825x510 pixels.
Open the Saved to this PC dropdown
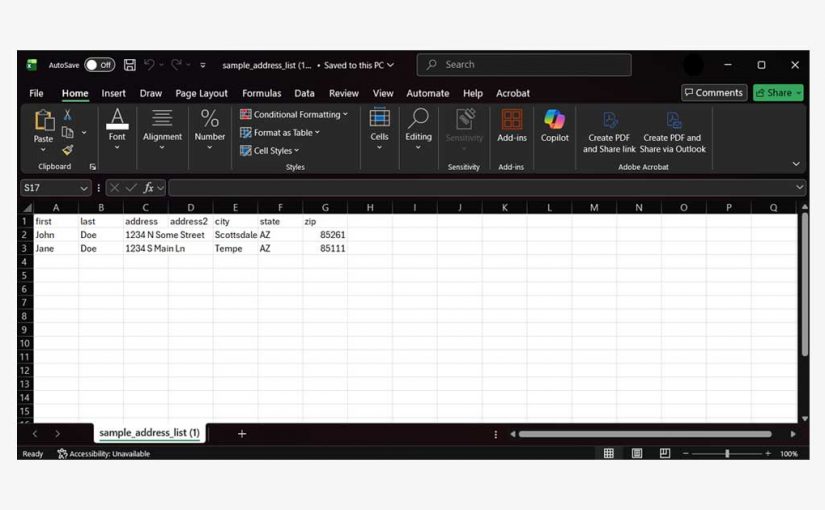(x=359, y=65)
